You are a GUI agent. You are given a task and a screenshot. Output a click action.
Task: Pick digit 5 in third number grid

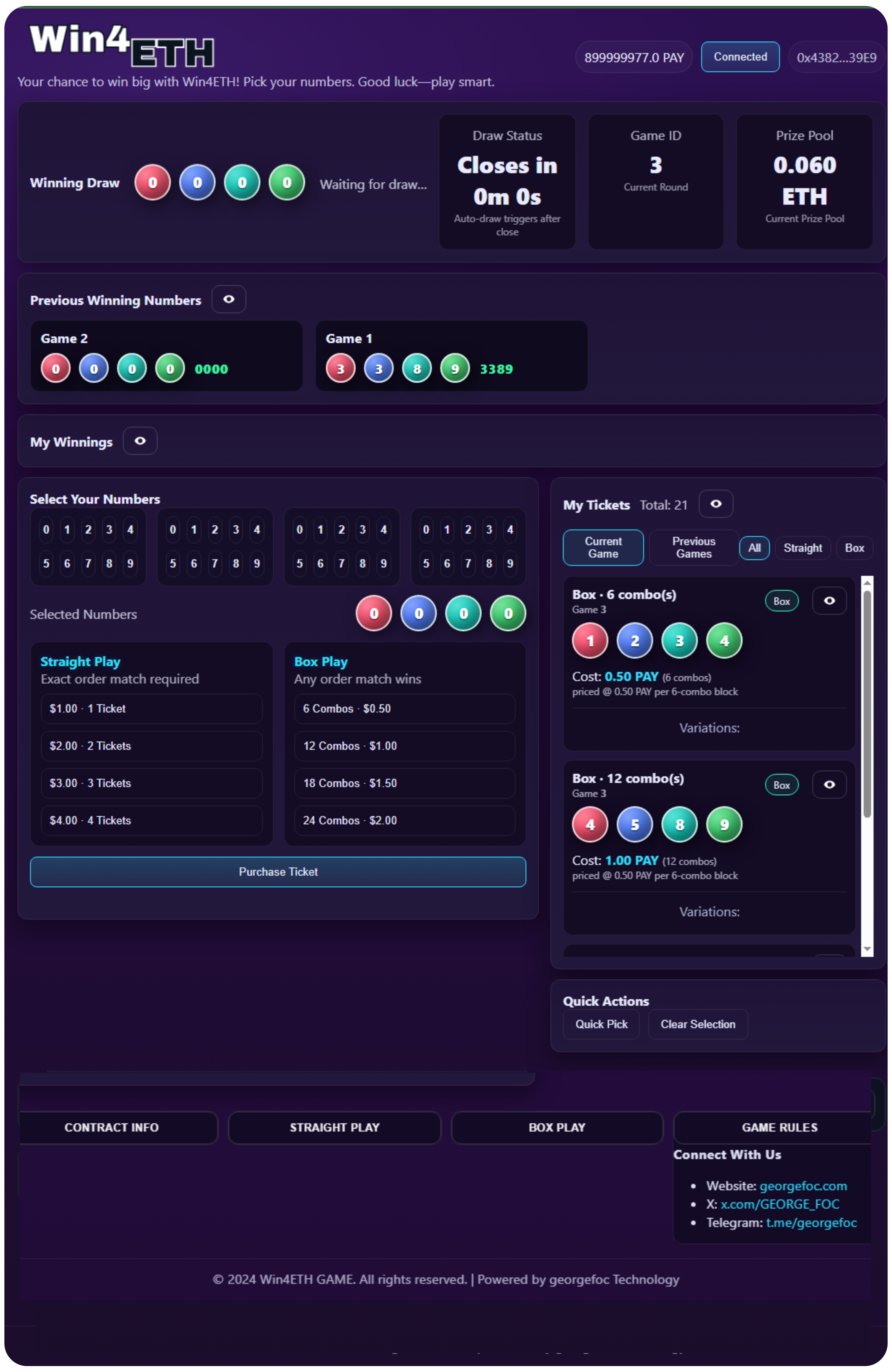(299, 564)
